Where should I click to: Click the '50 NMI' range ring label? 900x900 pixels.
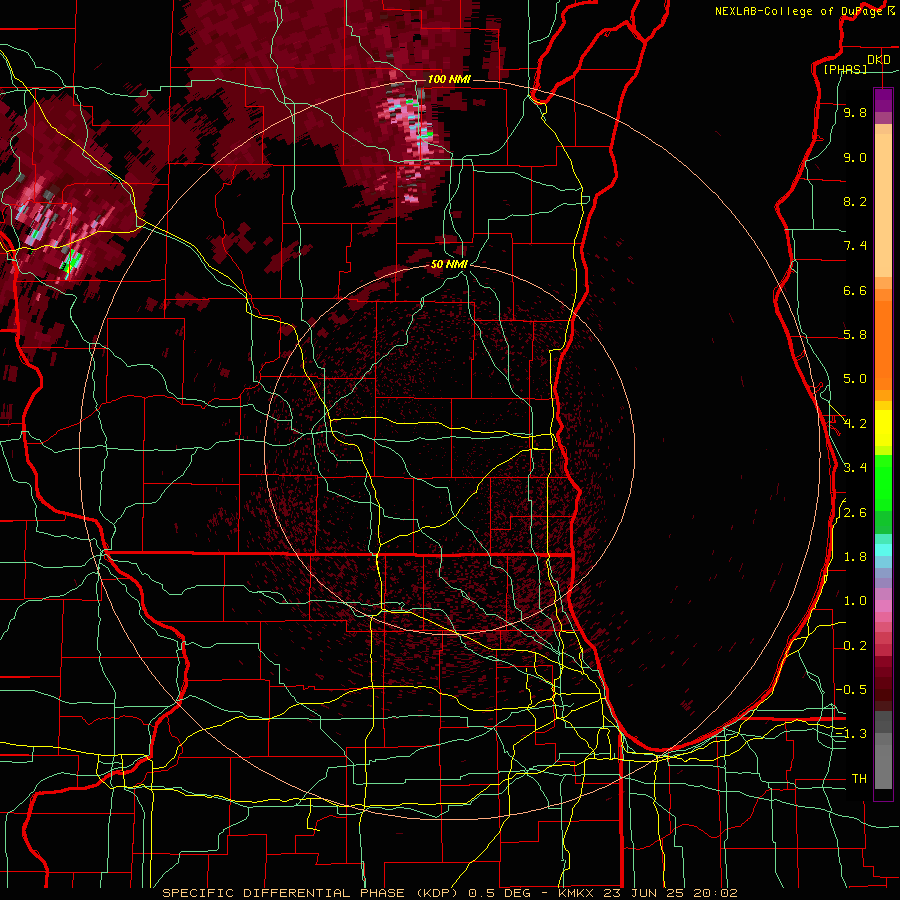pyautogui.click(x=449, y=264)
